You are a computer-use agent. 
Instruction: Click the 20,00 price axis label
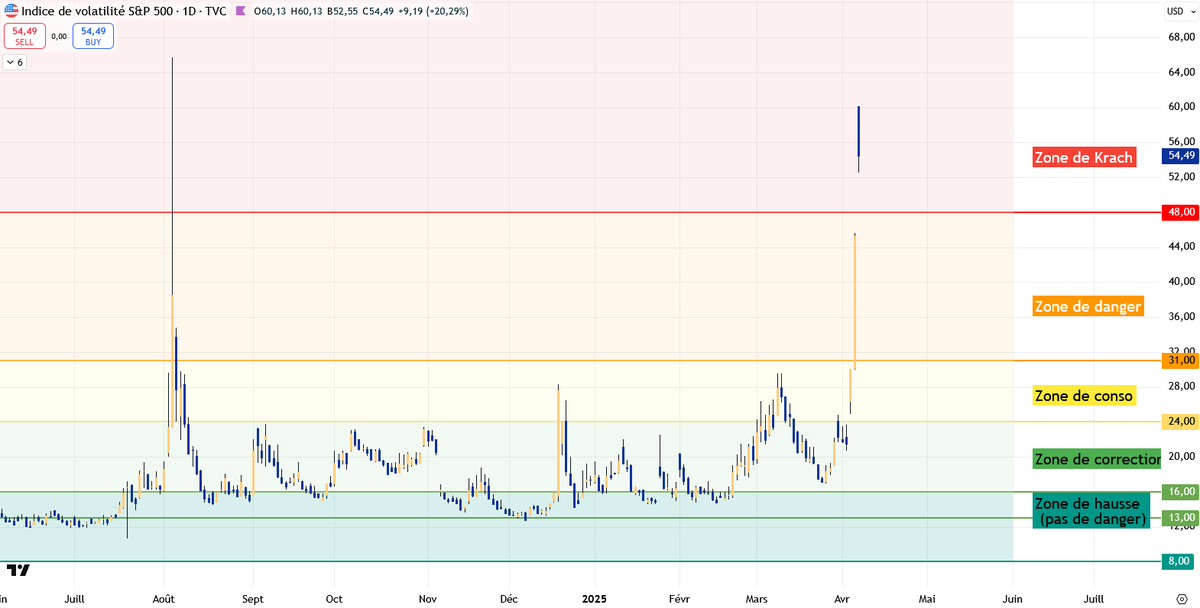pyautogui.click(x=1181, y=456)
